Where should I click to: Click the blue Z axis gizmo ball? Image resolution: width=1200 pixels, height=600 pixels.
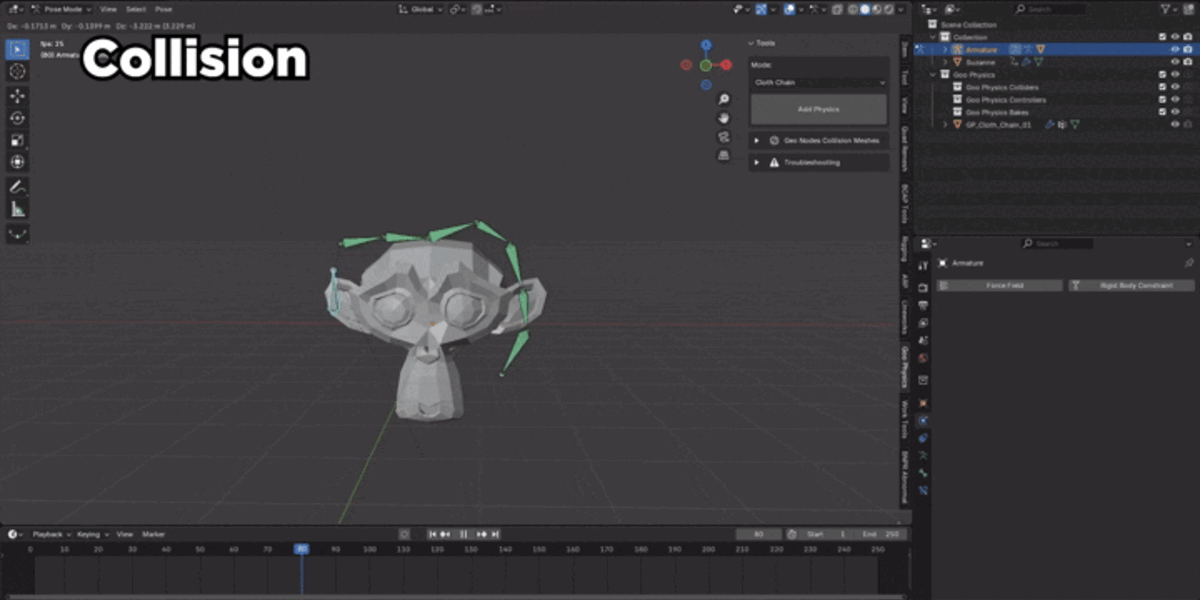(706, 45)
